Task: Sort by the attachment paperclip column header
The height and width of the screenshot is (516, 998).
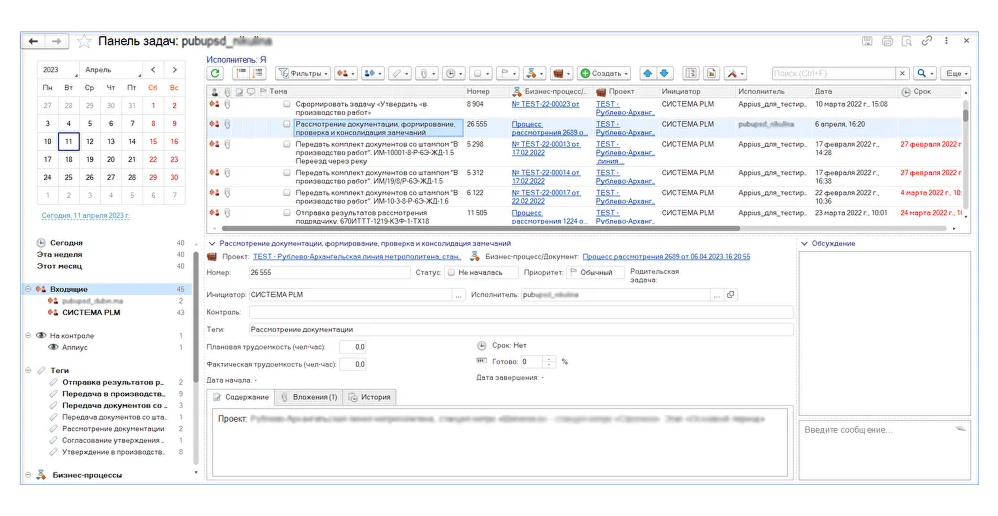Action: 227,92
